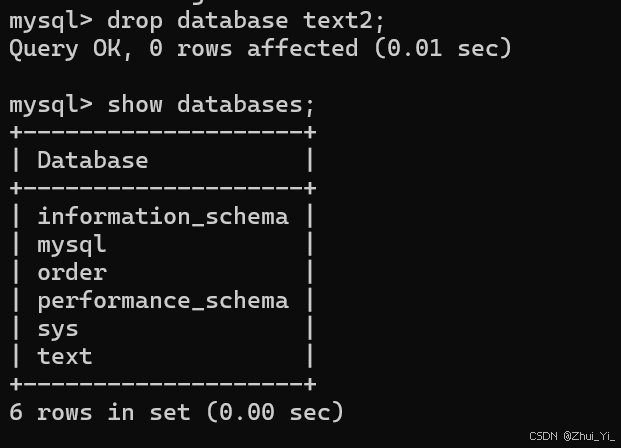Select the 'information_schema' row
The width and height of the screenshot is (621, 448).
point(163,217)
